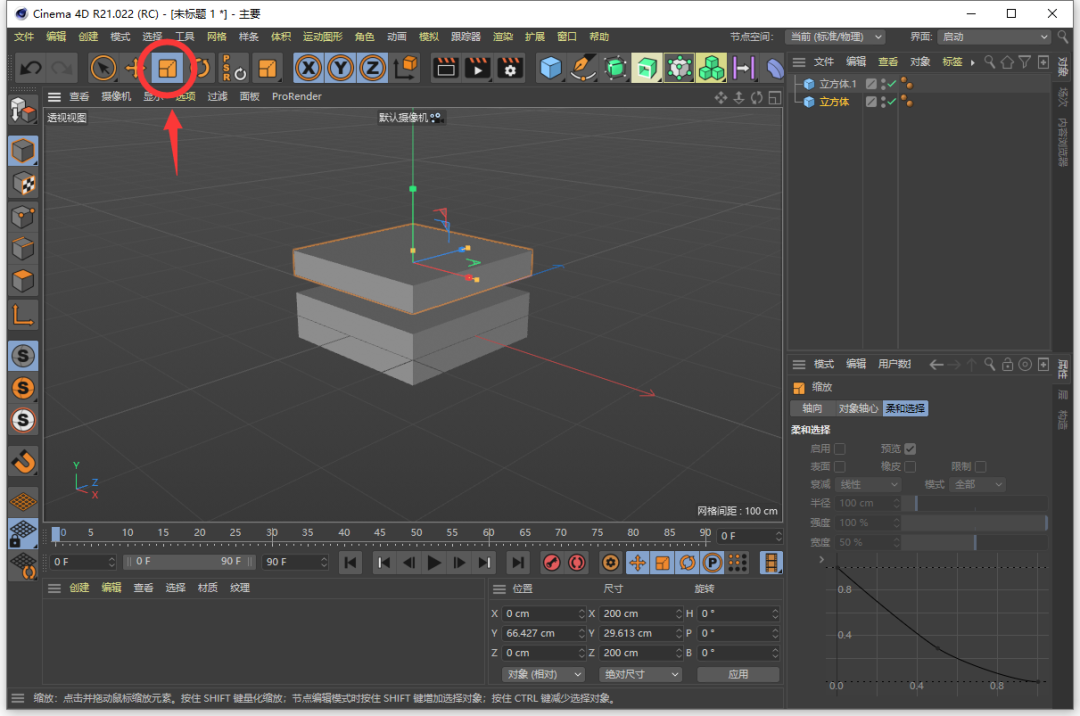Select 立方体.1 in the object manager
The image size is (1080, 716).
tap(838, 84)
